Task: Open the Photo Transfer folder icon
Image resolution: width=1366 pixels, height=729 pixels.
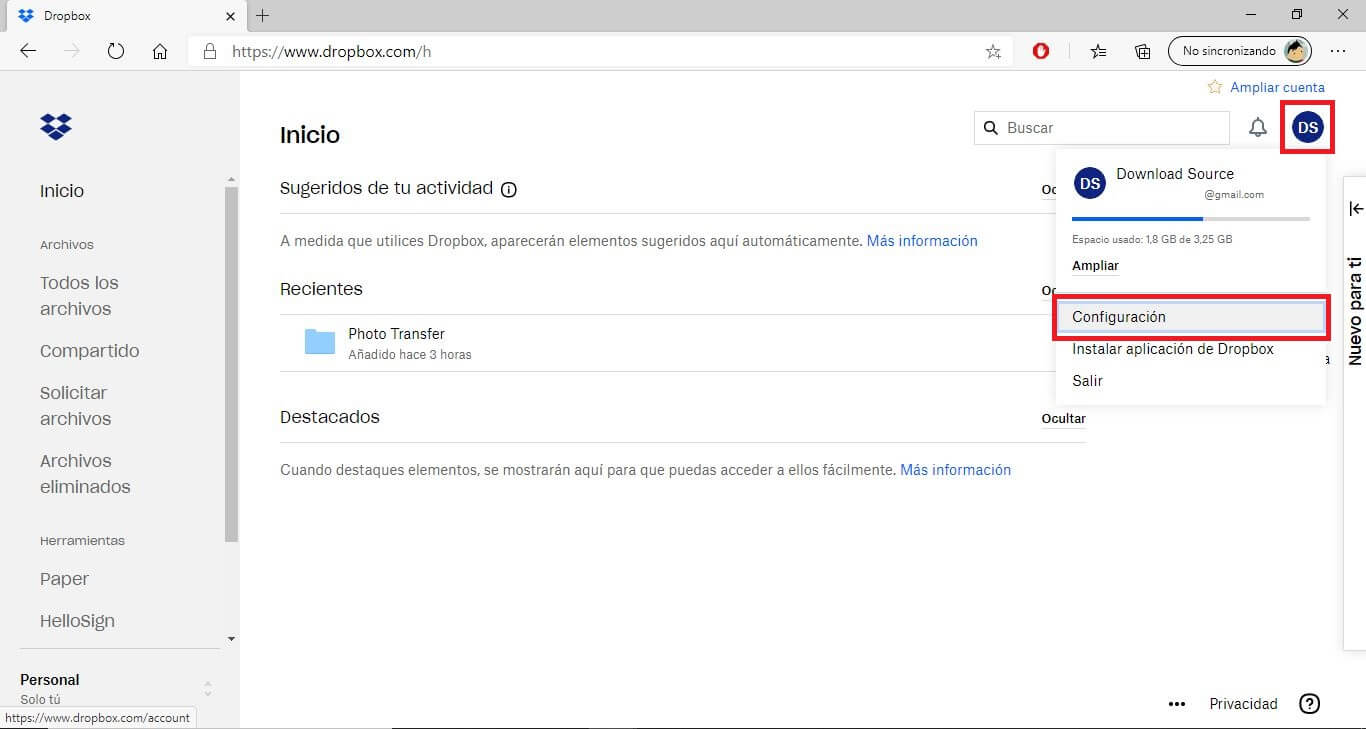Action: tap(320, 342)
